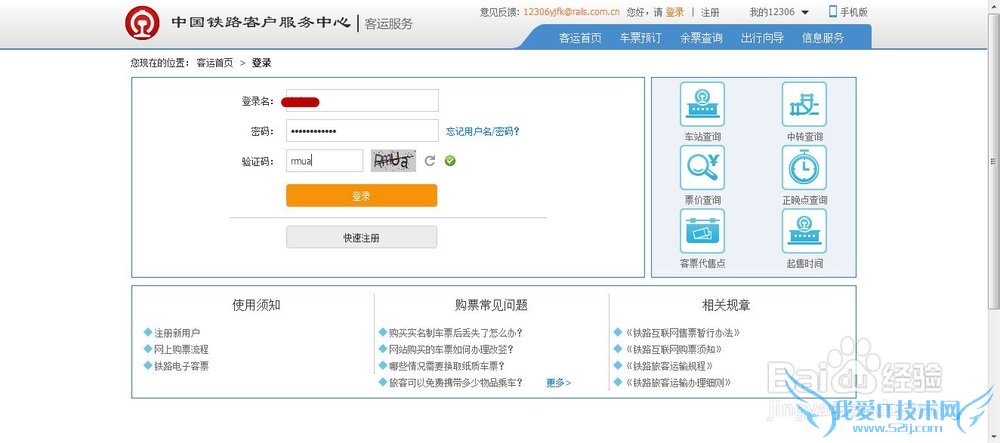Open 网站购买的车票如何办理改签? question
This screenshot has height=443, width=1000.
pos(452,349)
